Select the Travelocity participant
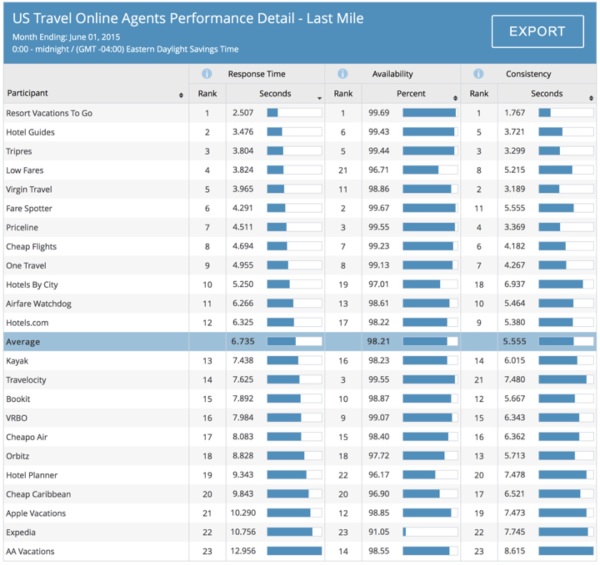600x565 pixels. click(26, 380)
